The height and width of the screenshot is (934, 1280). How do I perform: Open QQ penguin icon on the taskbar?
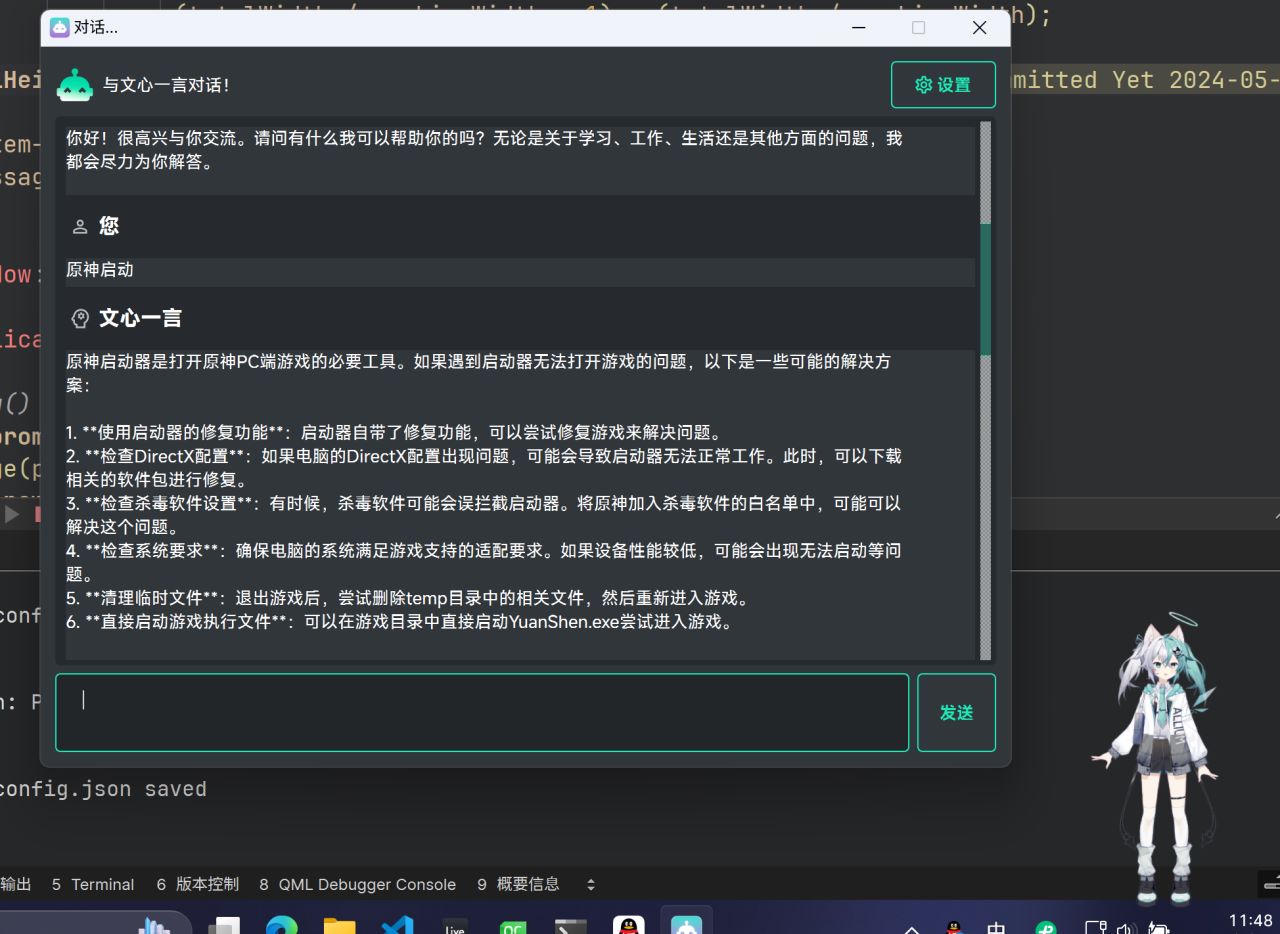coord(629,924)
